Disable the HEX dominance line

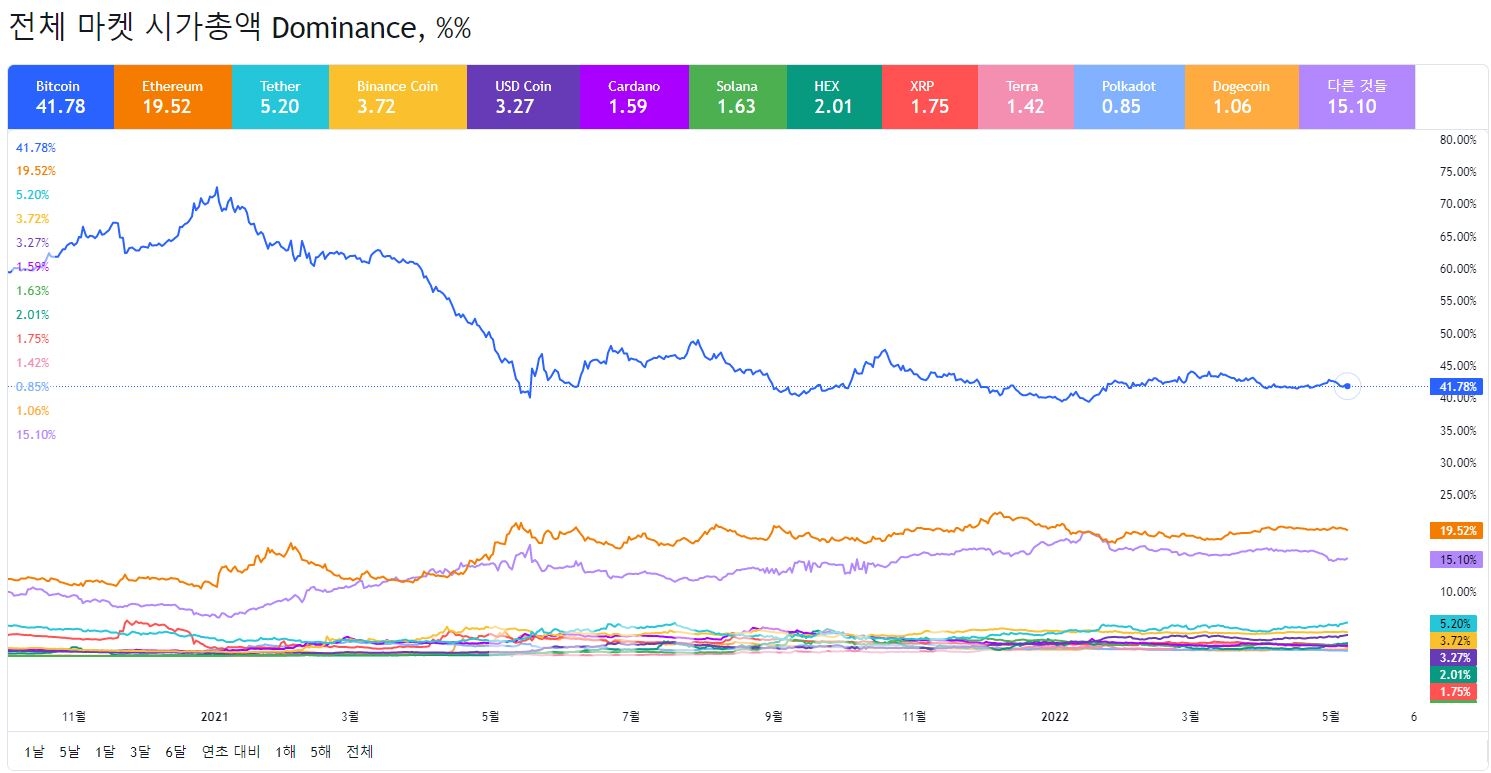[x=834, y=96]
